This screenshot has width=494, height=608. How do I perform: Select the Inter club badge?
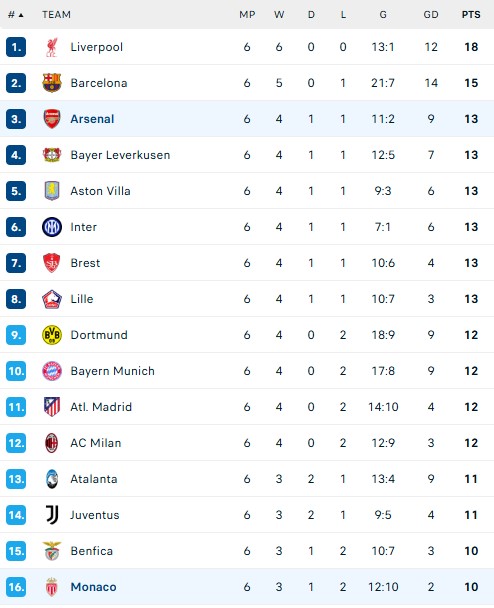(52, 227)
